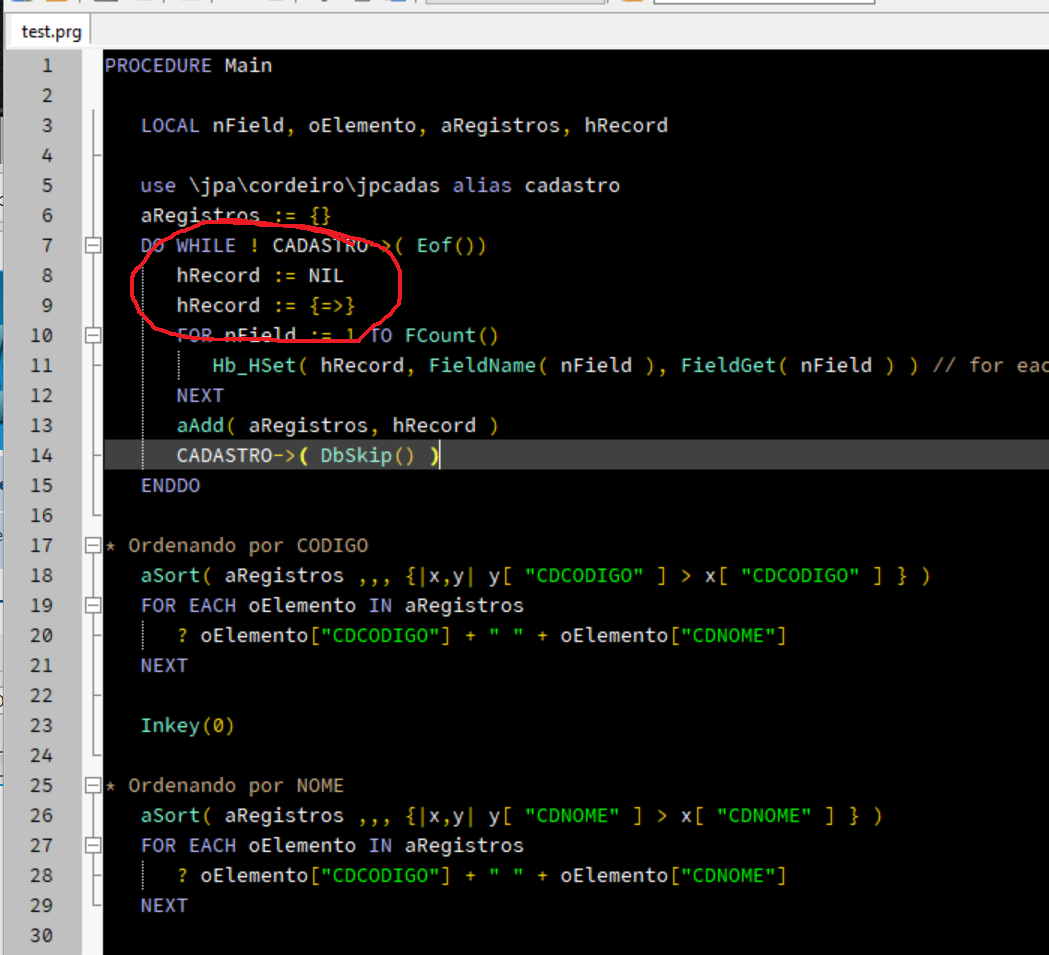Click 'aSort(' on line 26
Screen dimensions: 1049x955
pos(176,816)
